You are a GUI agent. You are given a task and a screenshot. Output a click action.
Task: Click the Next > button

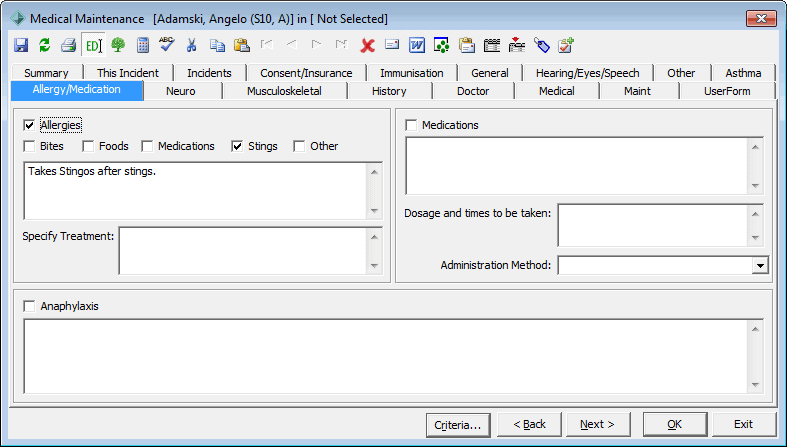(597, 424)
